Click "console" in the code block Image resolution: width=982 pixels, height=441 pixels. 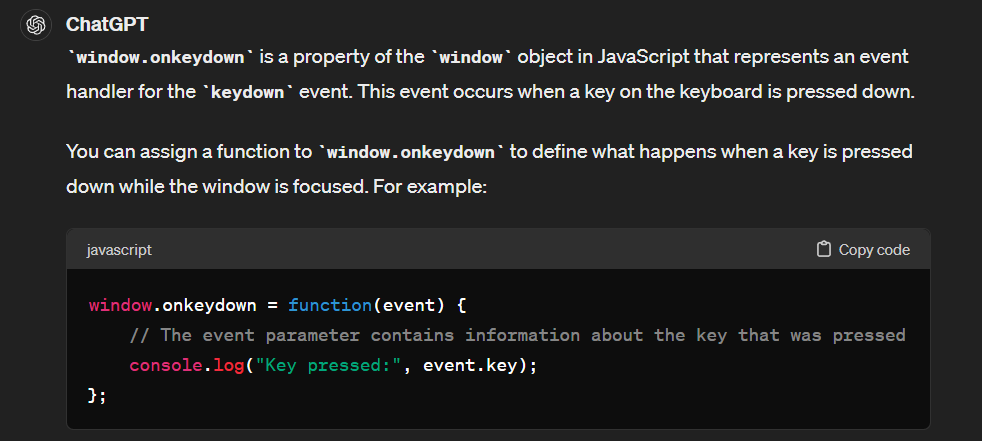click(166, 366)
